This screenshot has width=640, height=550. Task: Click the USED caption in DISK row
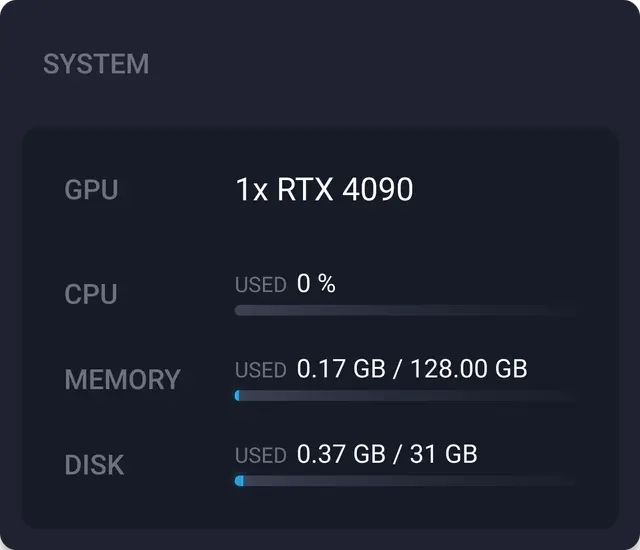point(260,456)
